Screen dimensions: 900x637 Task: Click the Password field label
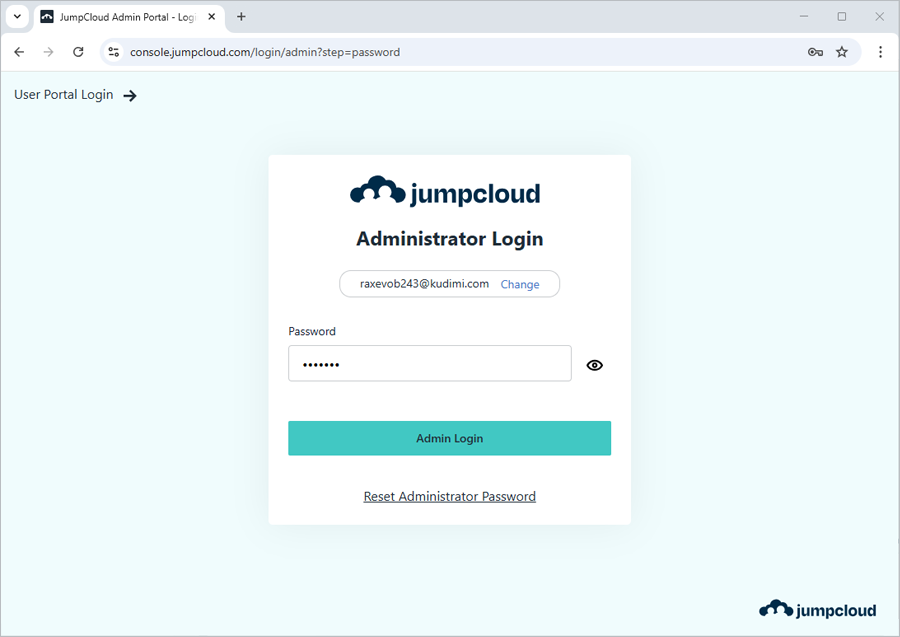pyautogui.click(x=312, y=332)
